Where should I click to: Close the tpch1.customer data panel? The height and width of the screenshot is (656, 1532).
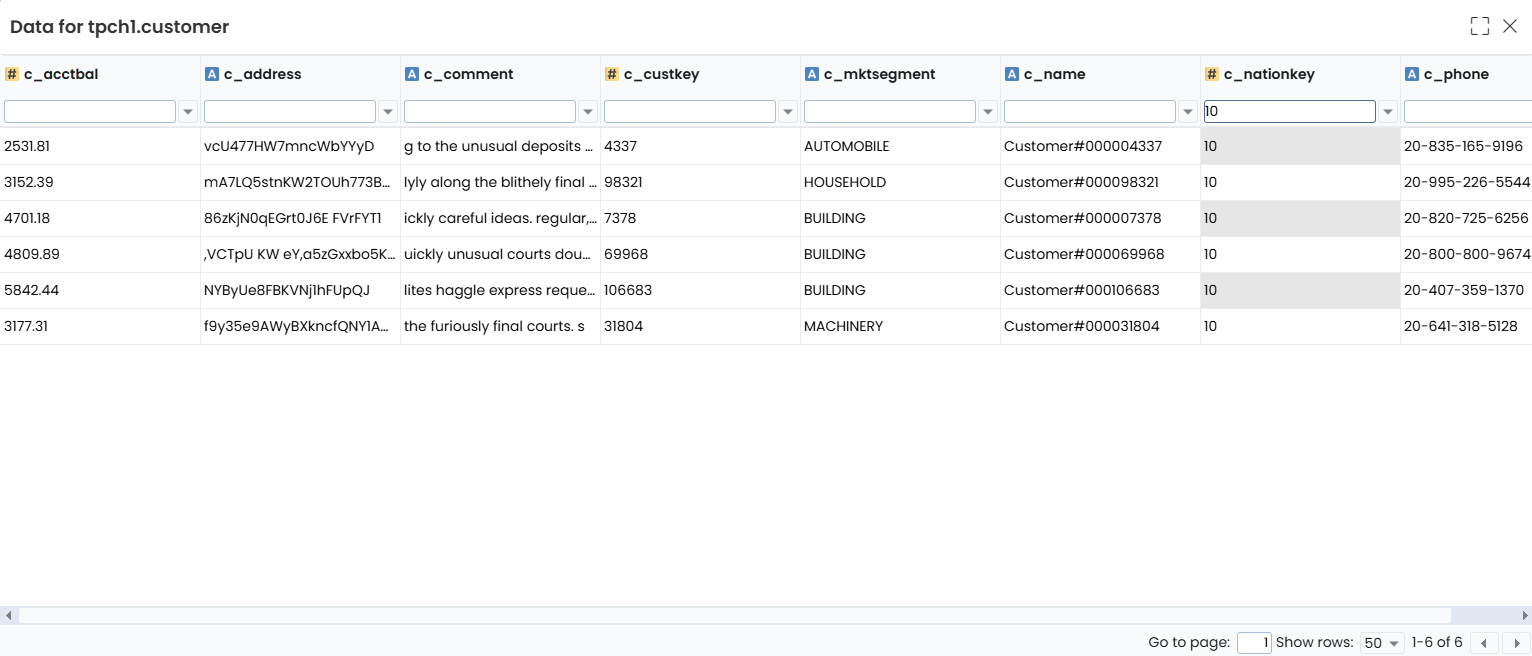pyautogui.click(x=1510, y=27)
